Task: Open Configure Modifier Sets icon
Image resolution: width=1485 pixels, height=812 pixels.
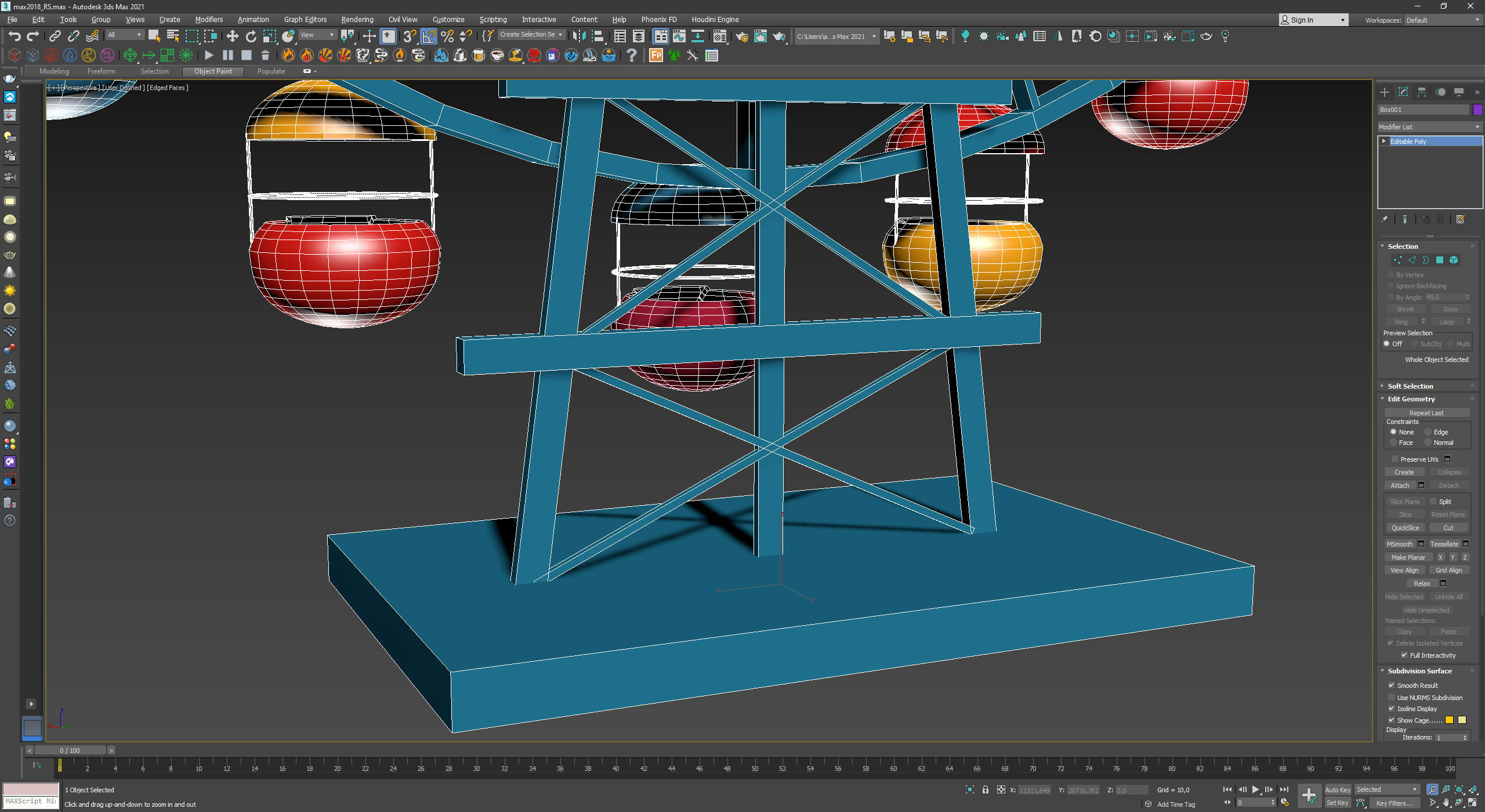Action: [x=1461, y=220]
